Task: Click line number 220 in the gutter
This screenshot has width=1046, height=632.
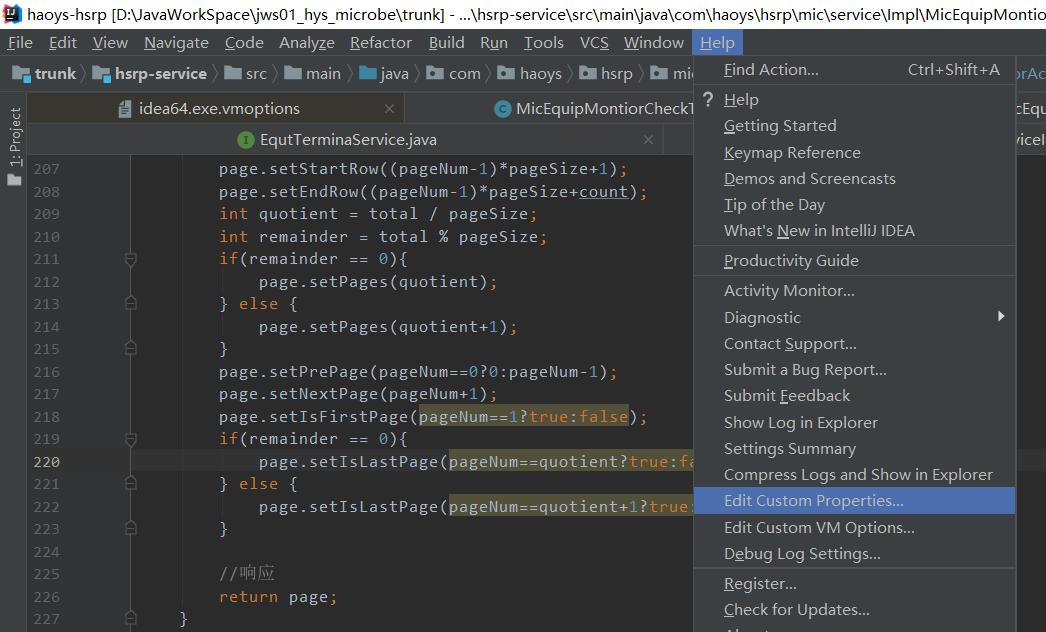Action: pyautogui.click(x=46, y=462)
